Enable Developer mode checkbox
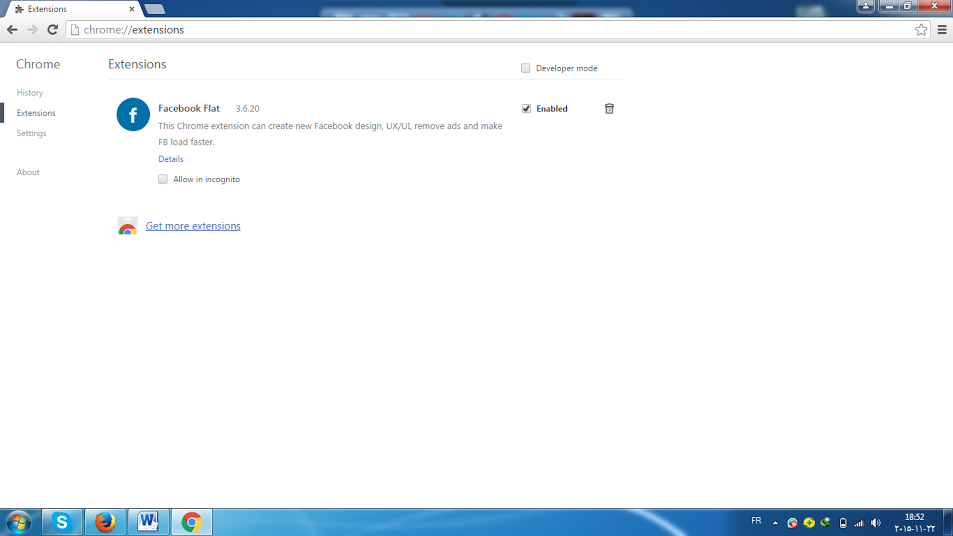 coord(526,68)
